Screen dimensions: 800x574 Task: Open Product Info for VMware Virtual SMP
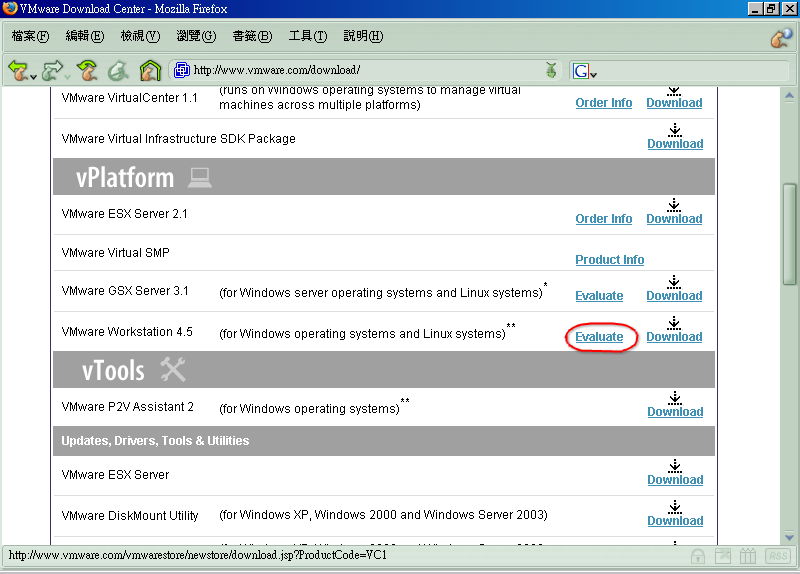coord(609,260)
